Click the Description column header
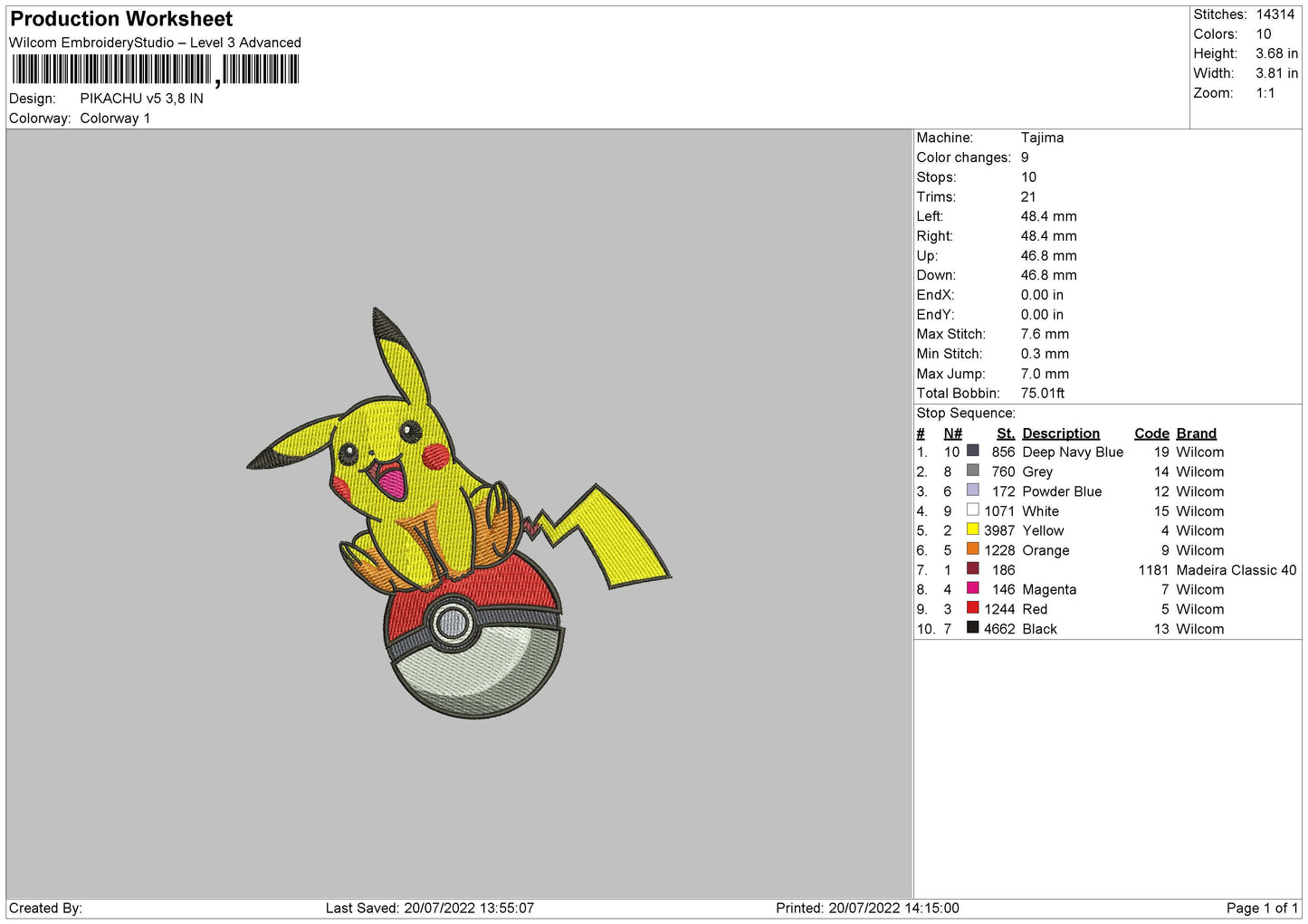 [1060, 433]
